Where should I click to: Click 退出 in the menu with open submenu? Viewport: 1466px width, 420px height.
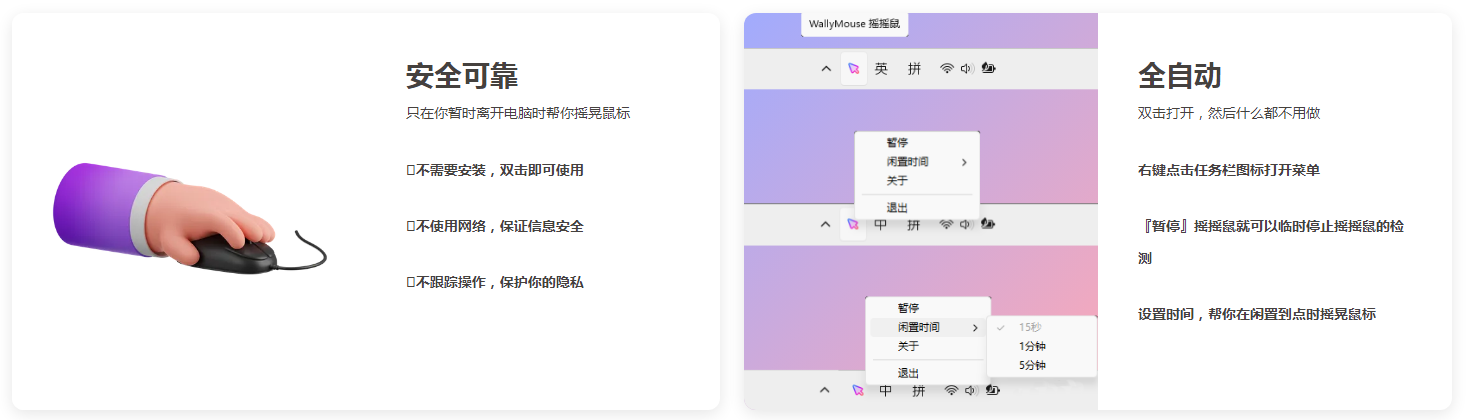908,373
